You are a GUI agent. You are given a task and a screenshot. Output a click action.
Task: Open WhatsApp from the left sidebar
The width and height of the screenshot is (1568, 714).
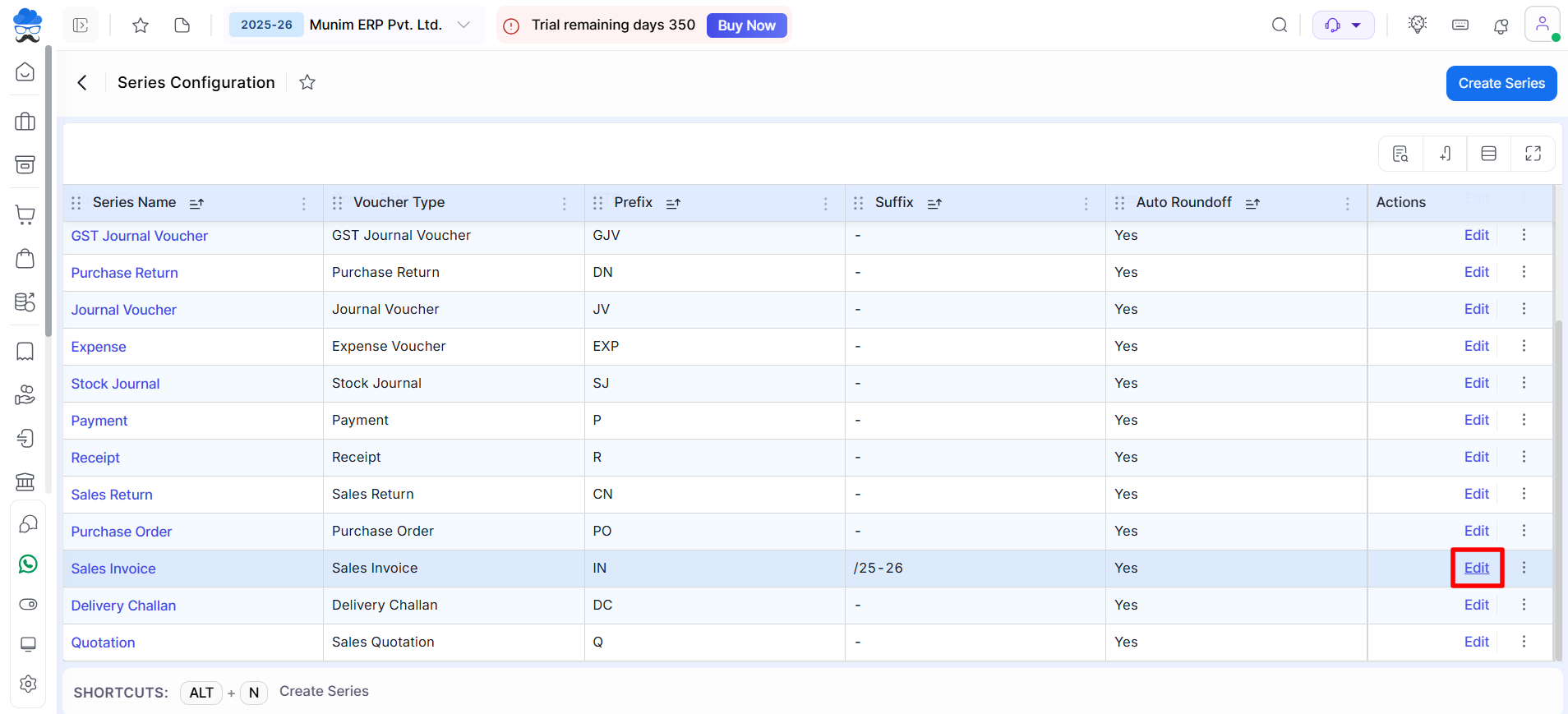(28, 564)
